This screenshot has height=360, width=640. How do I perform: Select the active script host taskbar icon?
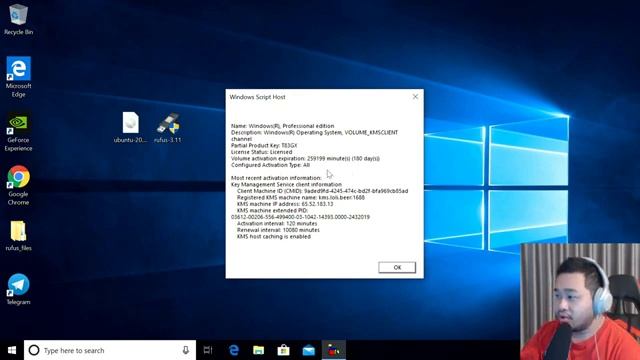[x=334, y=350]
